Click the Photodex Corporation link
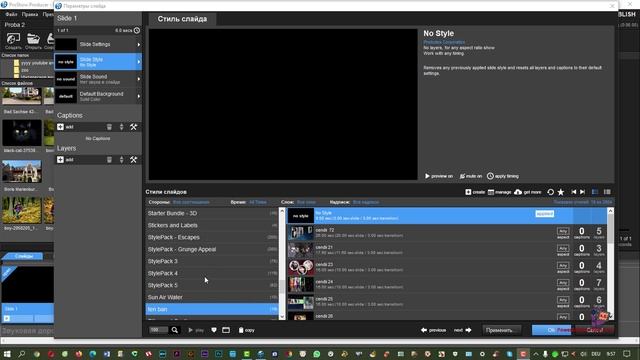The image size is (640, 360). point(444,42)
